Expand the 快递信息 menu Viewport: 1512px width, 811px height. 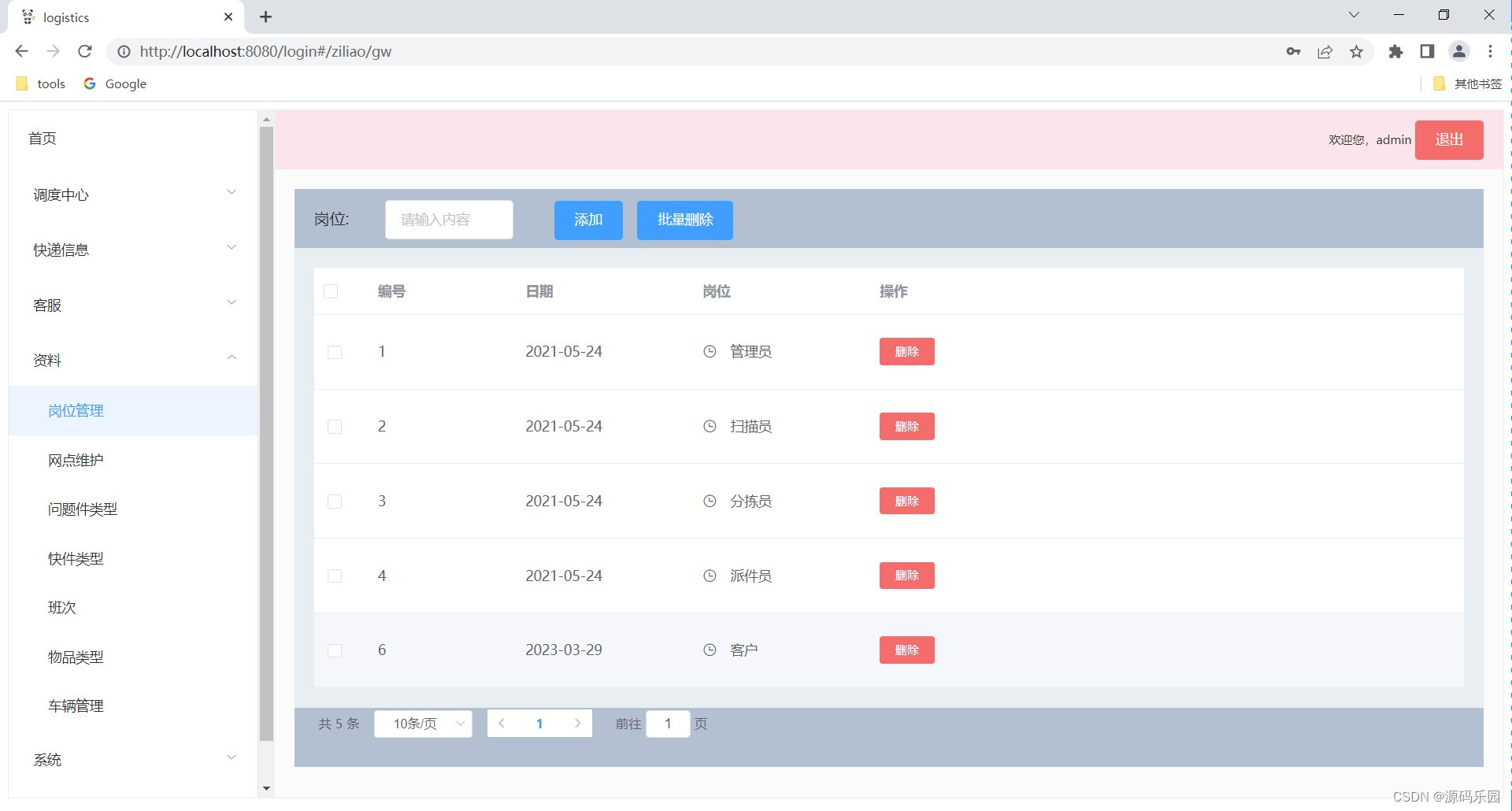(x=133, y=250)
